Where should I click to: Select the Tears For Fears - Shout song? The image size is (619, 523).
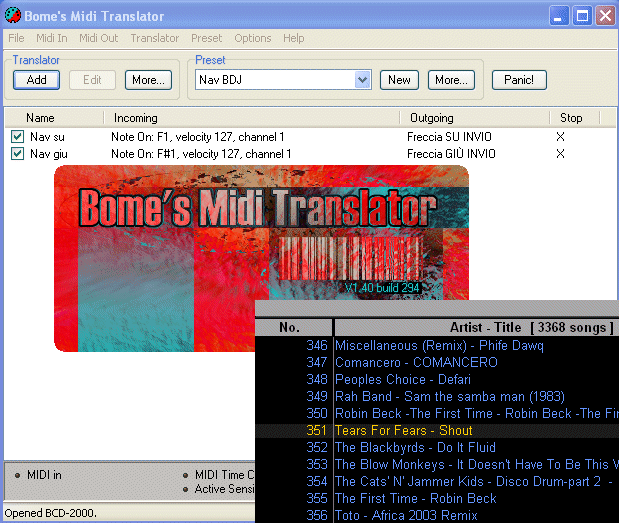(403, 430)
